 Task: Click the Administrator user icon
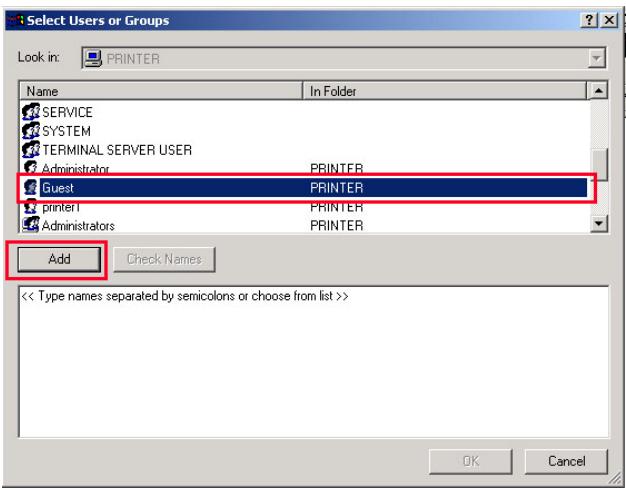pyautogui.click(x=31, y=168)
